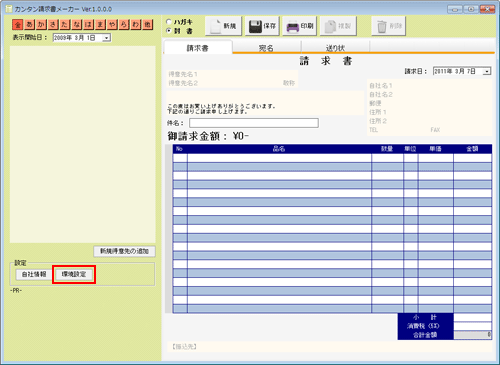This screenshot has height=365, width=500.
Task: Filter customer list by わ row
Action: pos(136,24)
